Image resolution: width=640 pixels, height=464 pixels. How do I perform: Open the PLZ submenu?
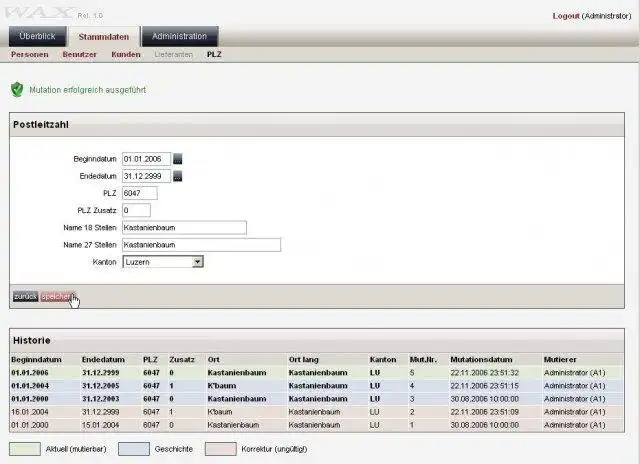[214, 55]
